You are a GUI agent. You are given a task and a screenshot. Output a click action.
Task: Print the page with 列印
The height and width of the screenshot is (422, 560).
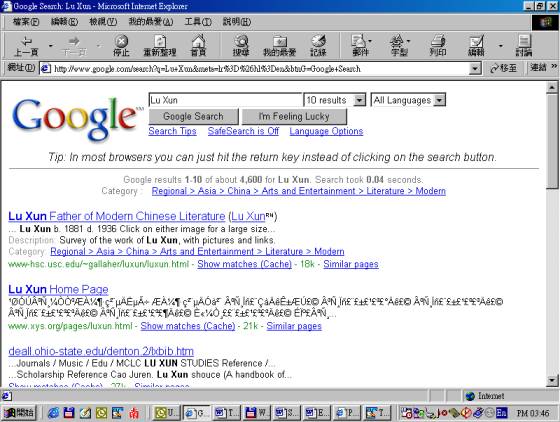pos(438,46)
